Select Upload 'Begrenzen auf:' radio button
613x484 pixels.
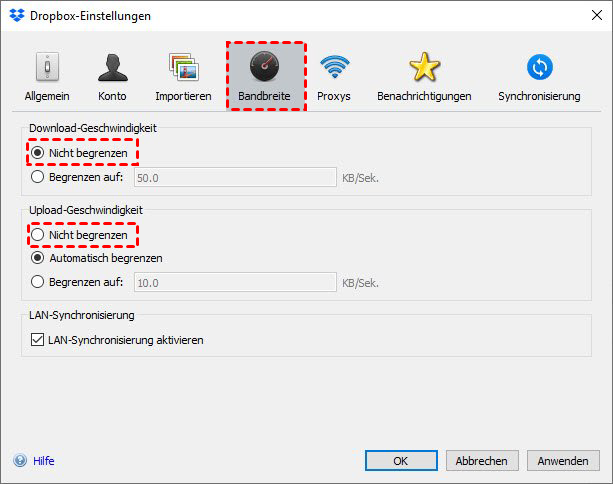38,282
